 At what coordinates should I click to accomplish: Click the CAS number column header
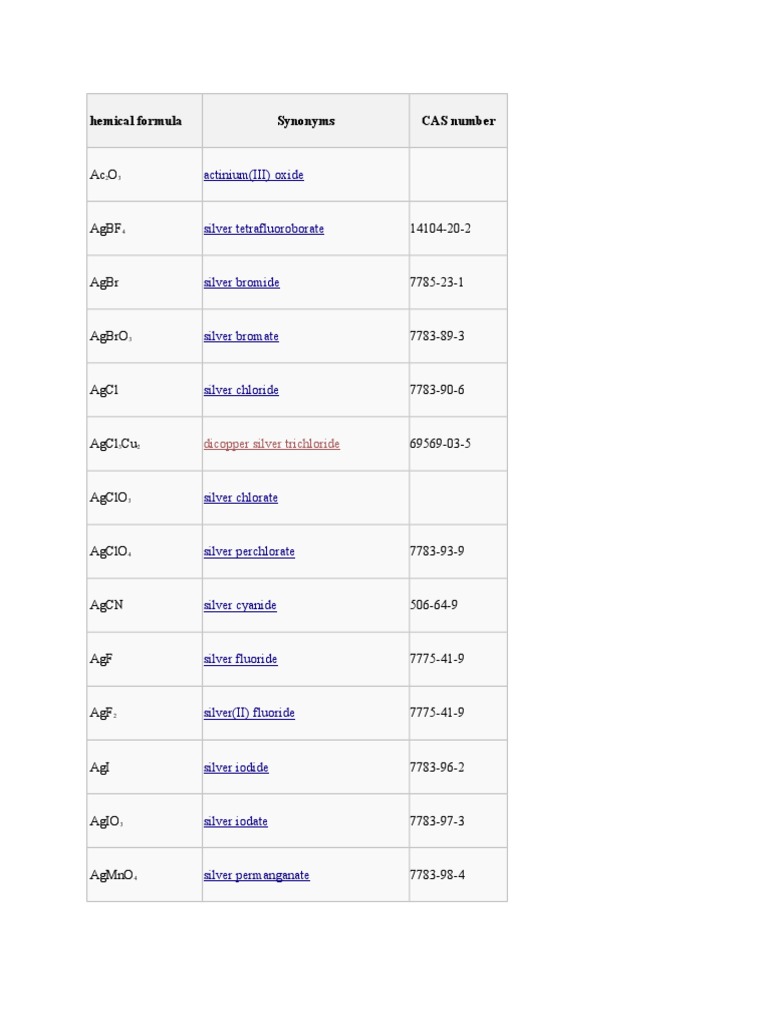coord(458,121)
